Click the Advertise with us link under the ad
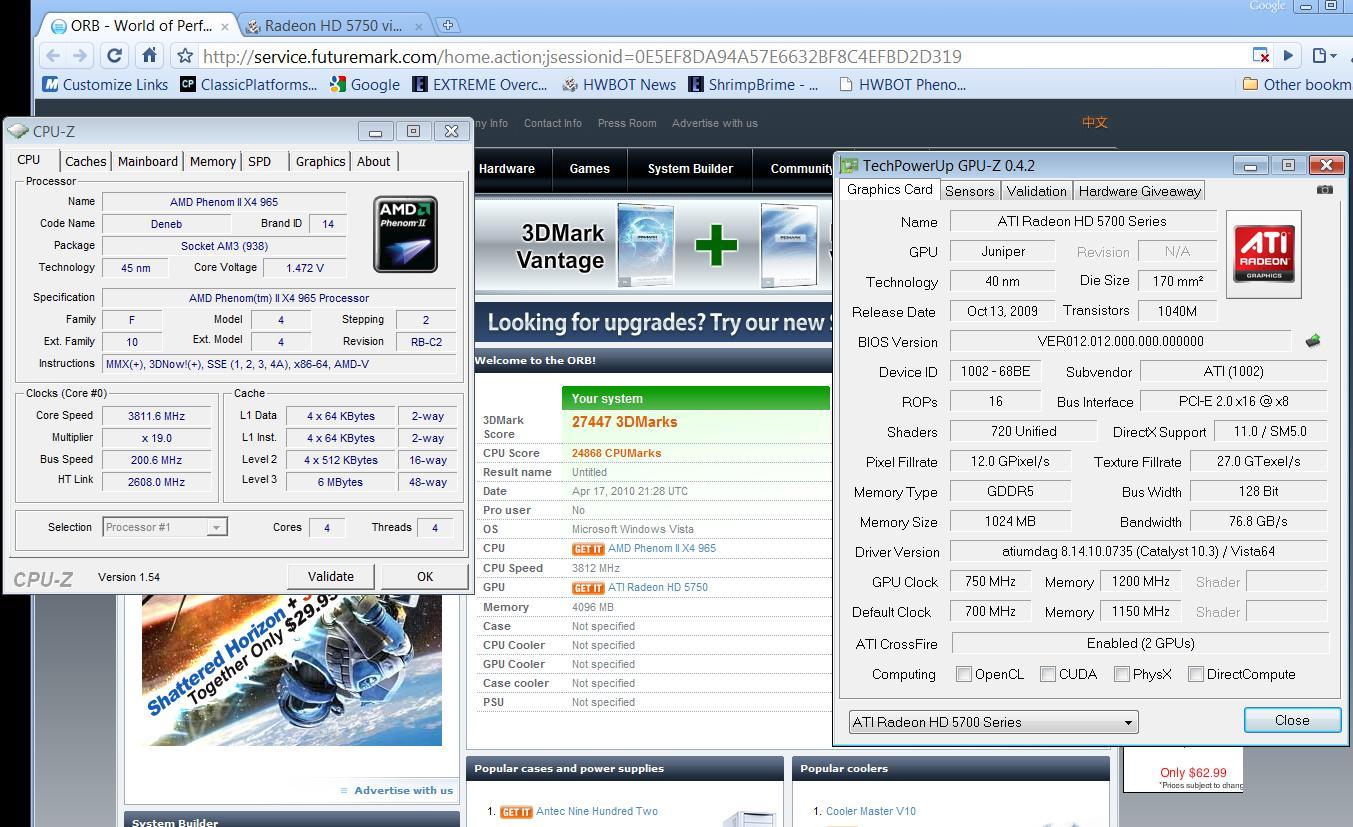 [403, 790]
